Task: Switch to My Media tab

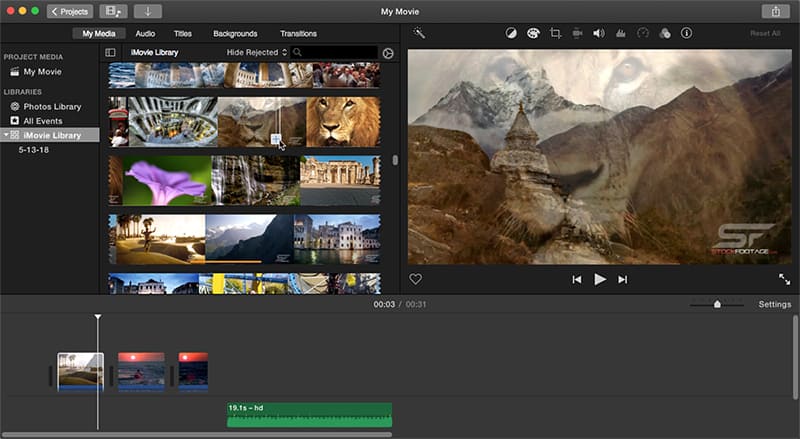Action: tap(99, 34)
